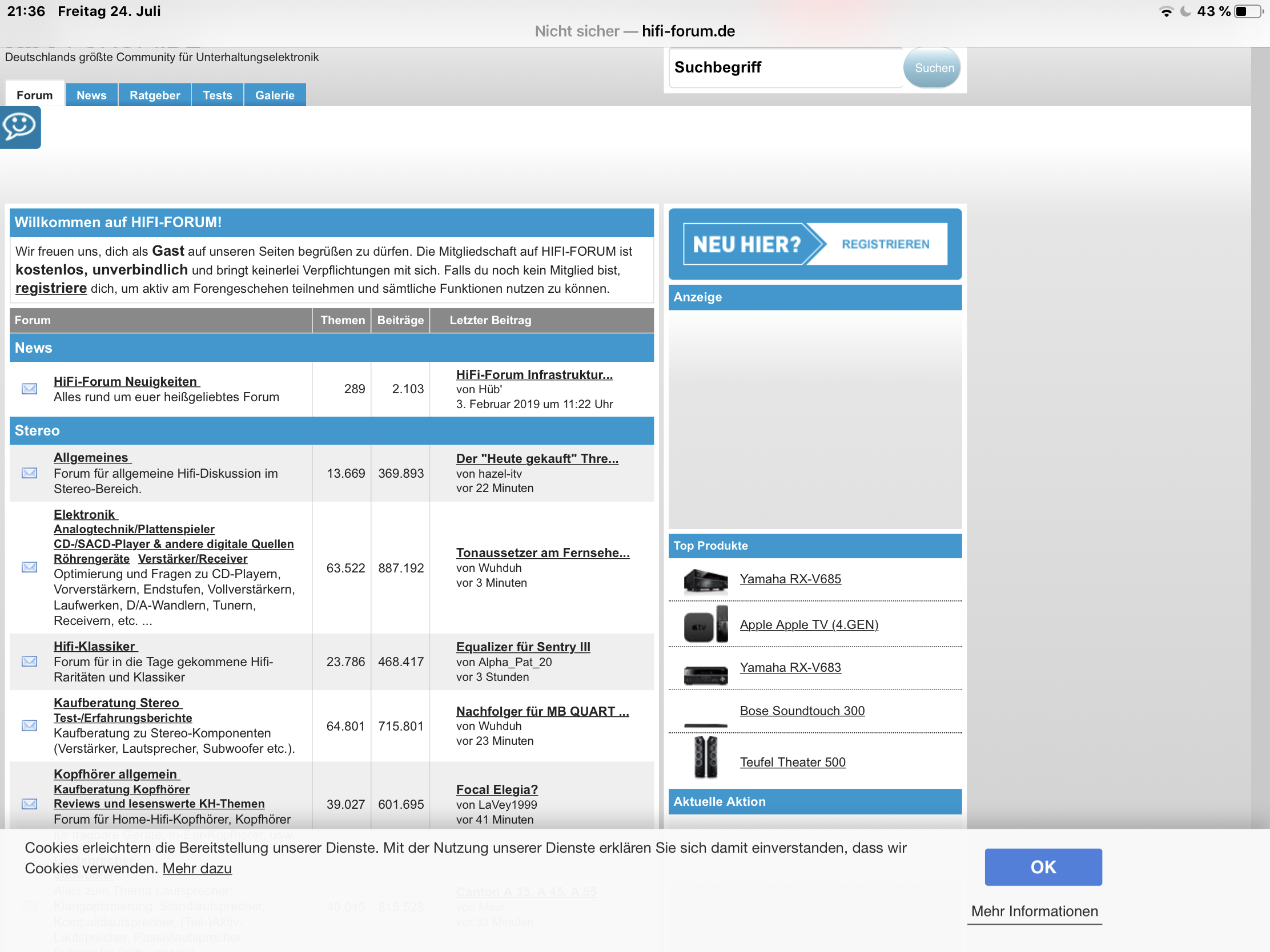Open the Test-/Erfahrungsberichte subforum
The image size is (1270, 952).
(123, 718)
